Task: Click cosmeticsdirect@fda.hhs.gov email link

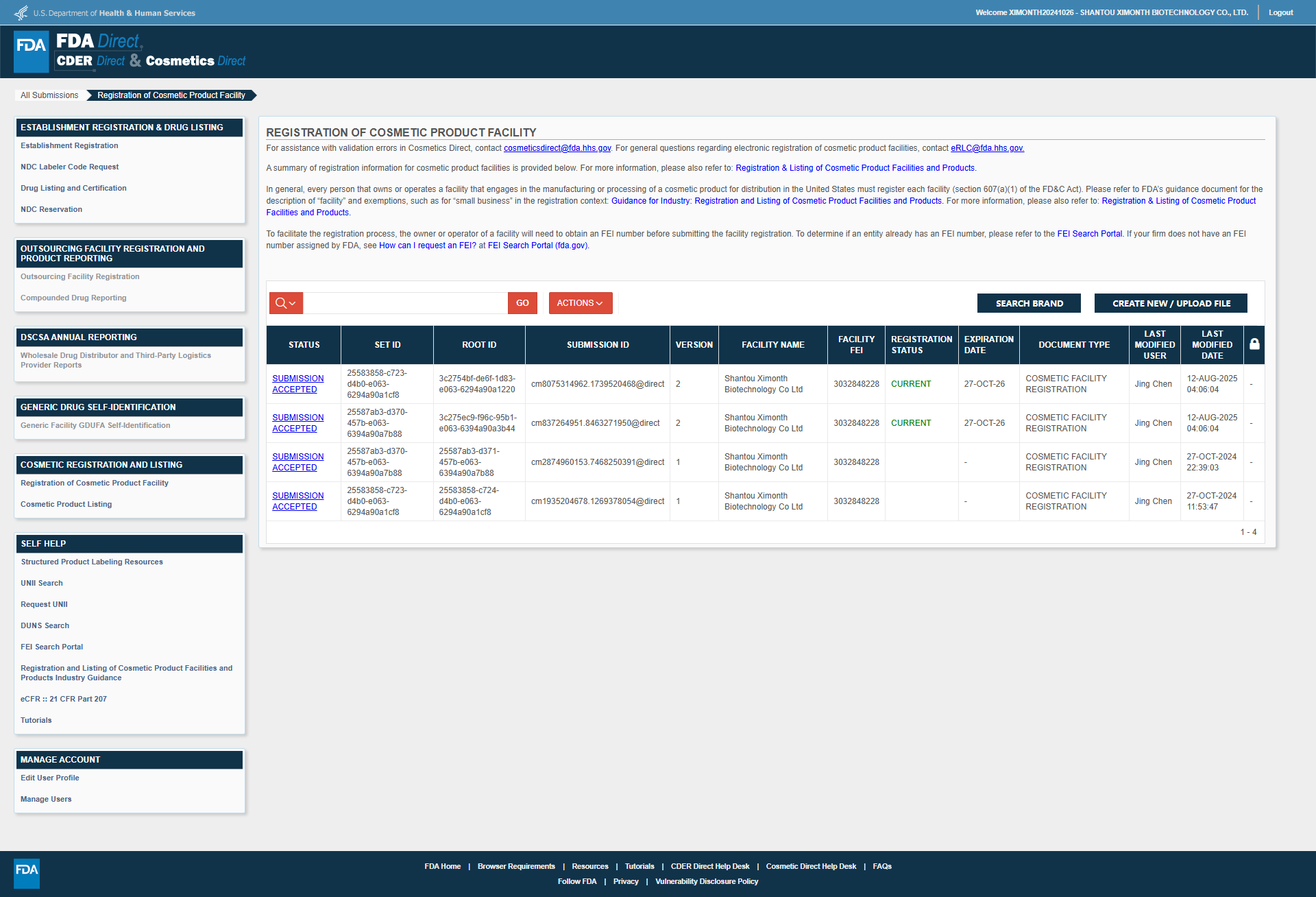Action: point(557,148)
